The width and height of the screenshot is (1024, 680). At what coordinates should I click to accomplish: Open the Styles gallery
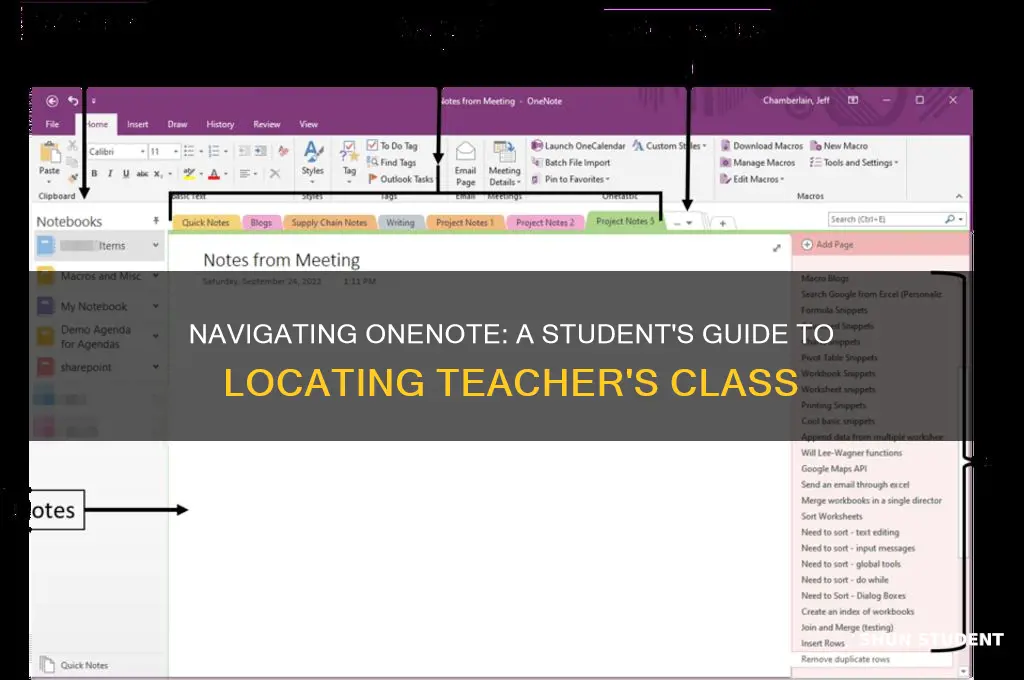pyautogui.click(x=313, y=159)
